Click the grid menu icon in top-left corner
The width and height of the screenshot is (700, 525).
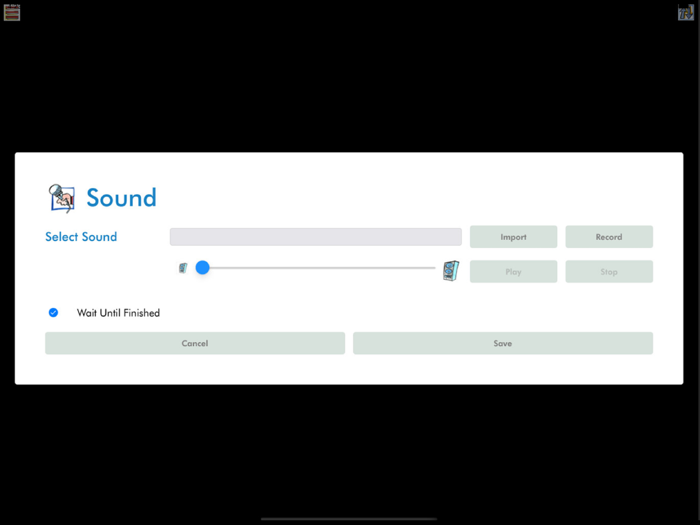pyautogui.click(x=12, y=12)
